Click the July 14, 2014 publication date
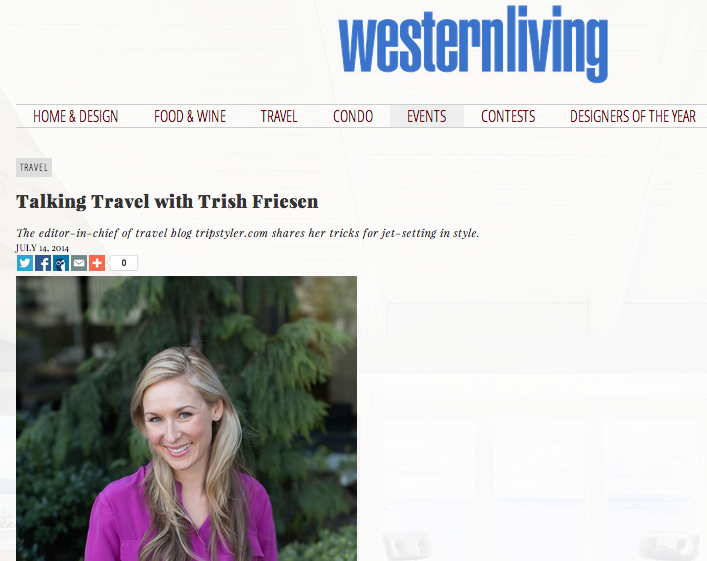Image resolution: width=707 pixels, height=561 pixels. 42,248
